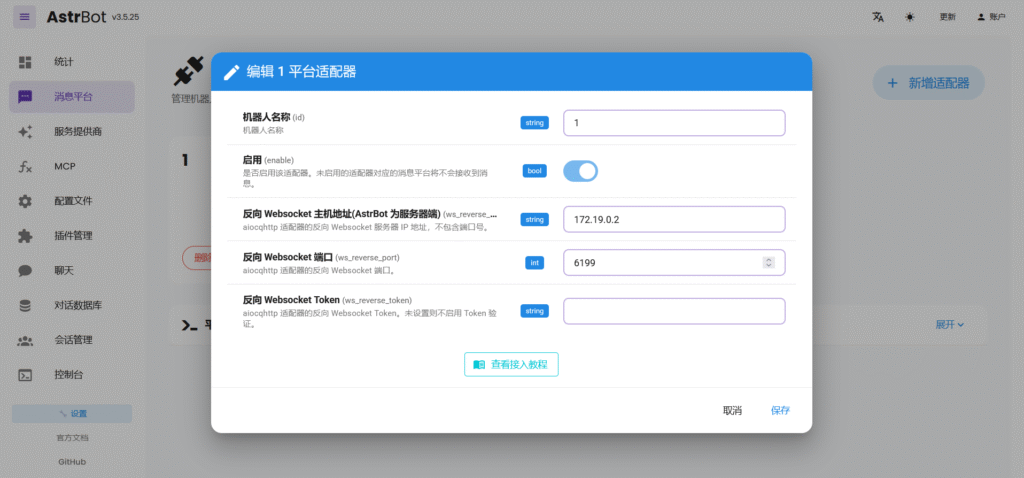The image size is (1024, 478).
Task: Go to 配置文件 menu item
Action: pyautogui.click(x=72, y=201)
